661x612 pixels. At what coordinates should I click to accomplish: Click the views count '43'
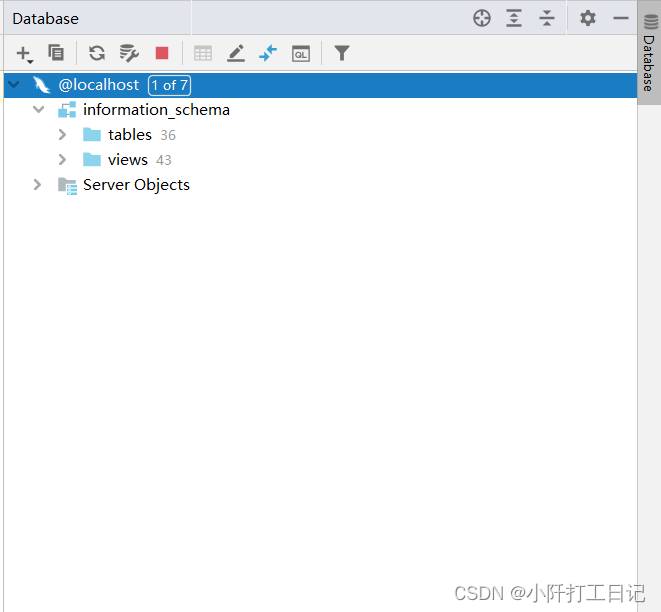point(164,160)
